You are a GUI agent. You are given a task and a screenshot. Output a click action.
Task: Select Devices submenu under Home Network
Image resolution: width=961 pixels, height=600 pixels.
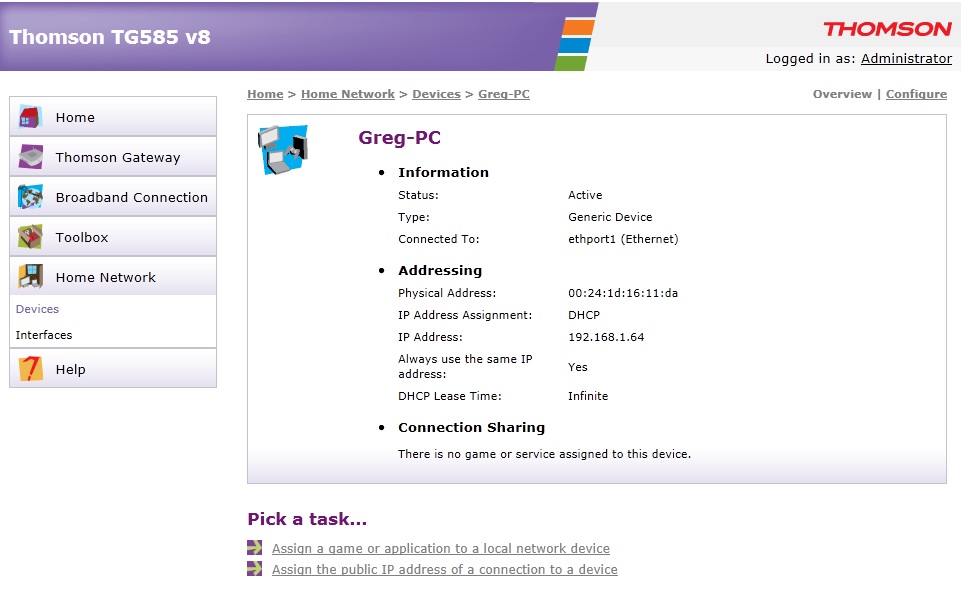point(37,309)
